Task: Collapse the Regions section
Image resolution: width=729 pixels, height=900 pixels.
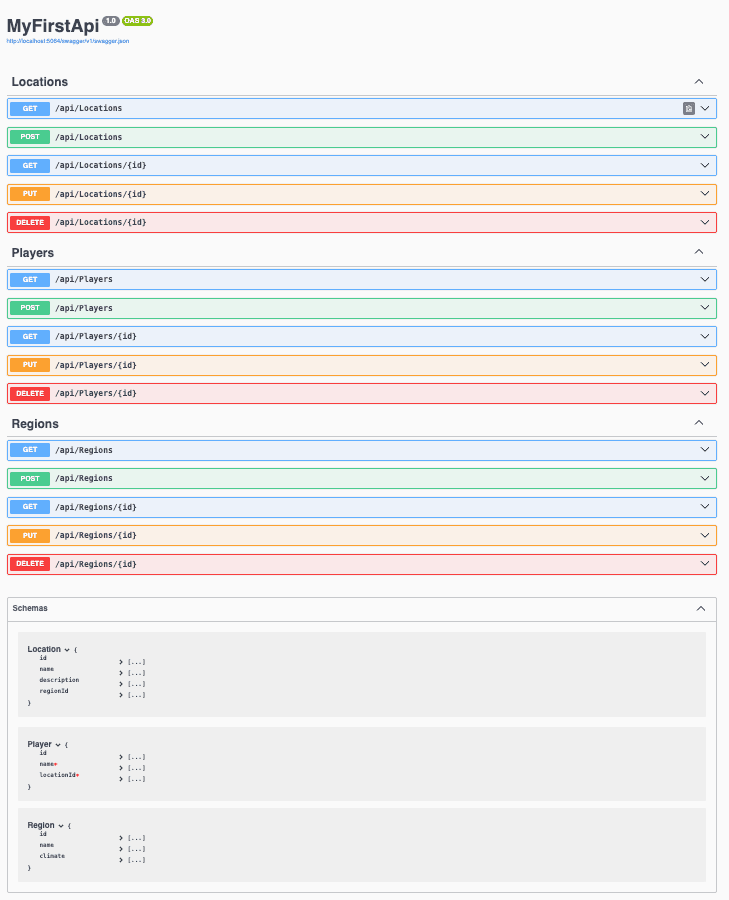Action: (699, 423)
